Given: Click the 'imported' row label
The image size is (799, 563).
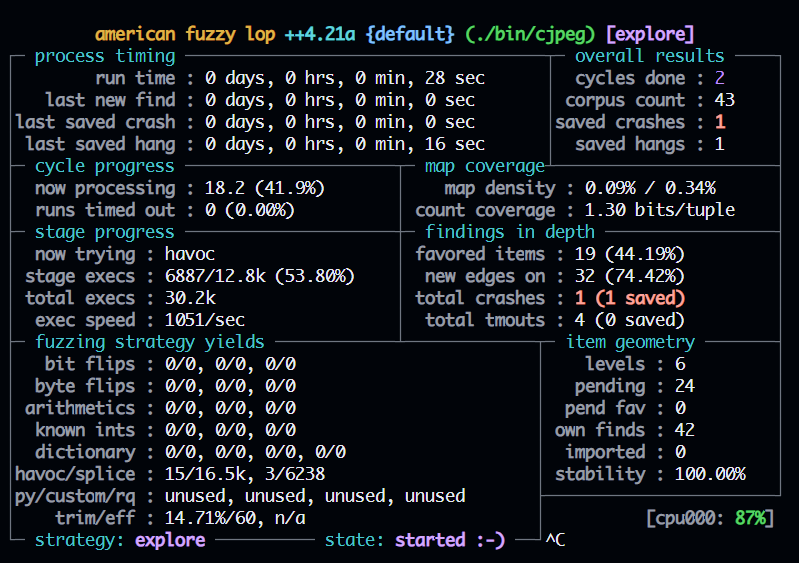Looking at the screenshot, I should [605, 451].
